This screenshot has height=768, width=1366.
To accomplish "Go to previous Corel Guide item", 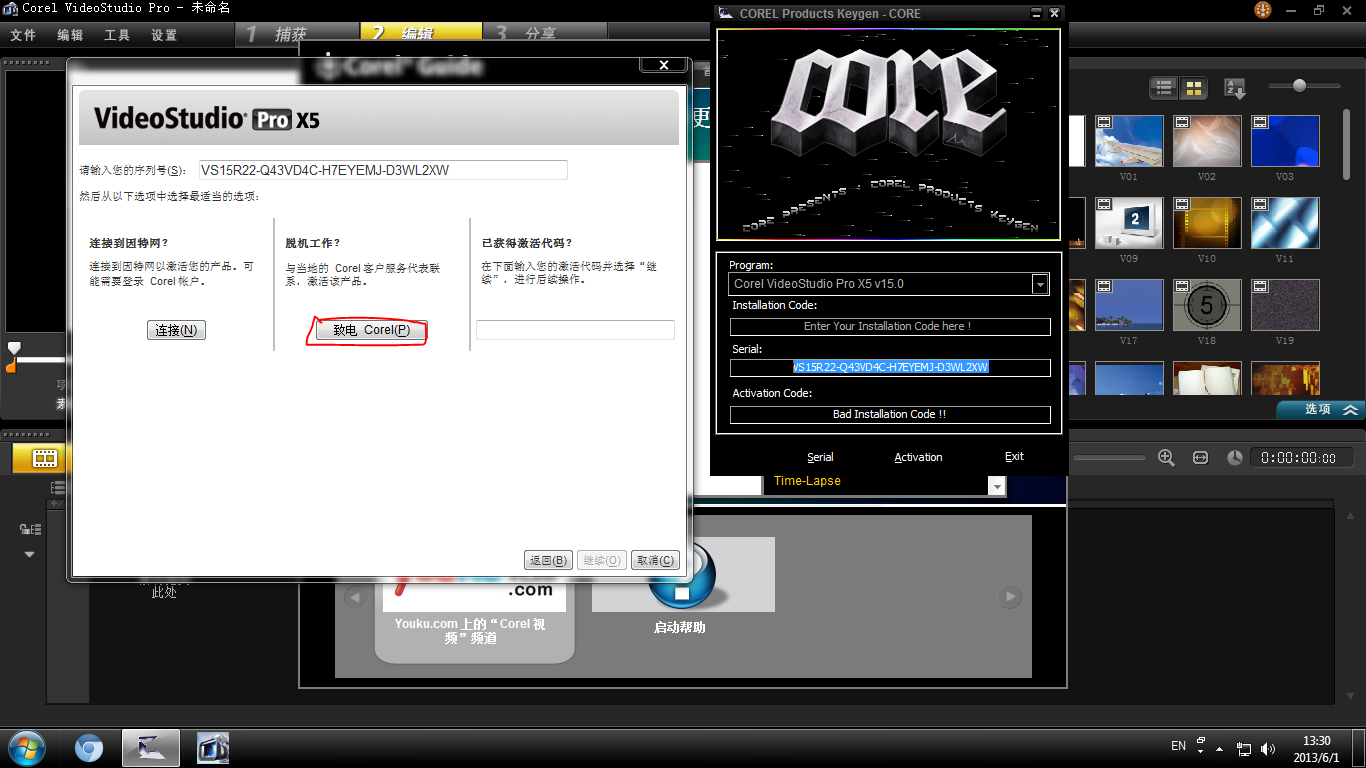I will 355,597.
